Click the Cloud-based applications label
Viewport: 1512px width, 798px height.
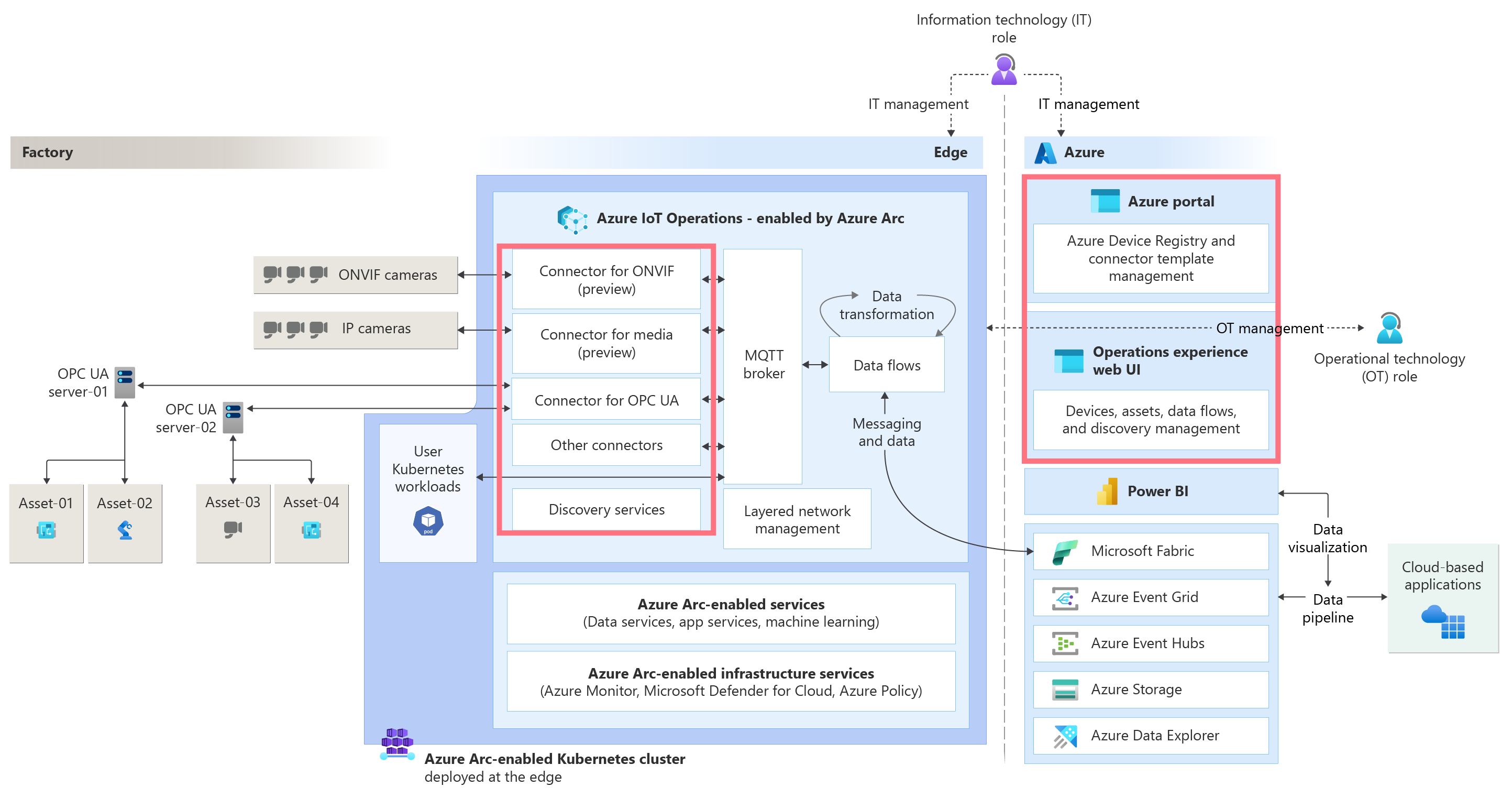1442,576
